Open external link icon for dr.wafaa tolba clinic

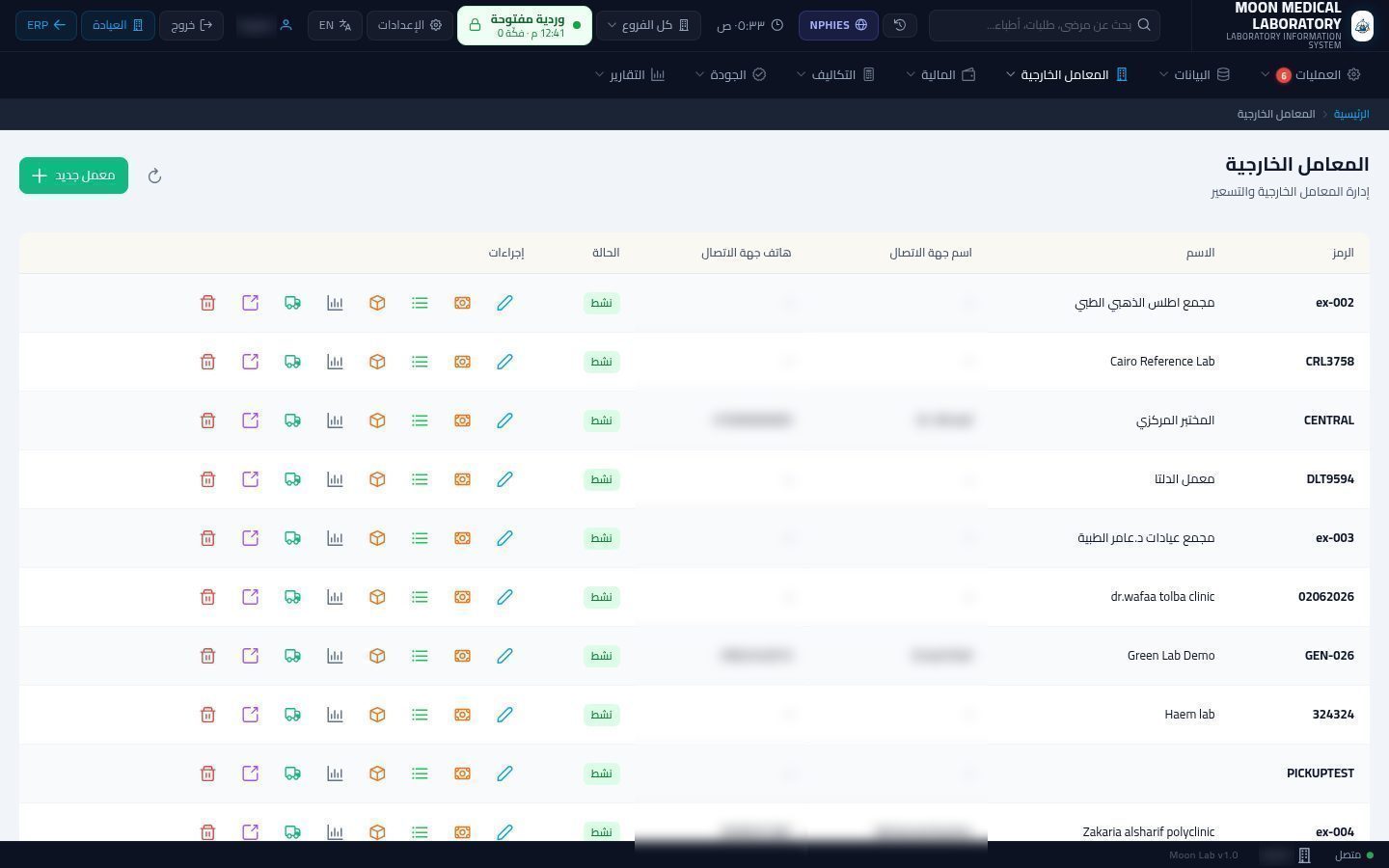[x=250, y=597]
